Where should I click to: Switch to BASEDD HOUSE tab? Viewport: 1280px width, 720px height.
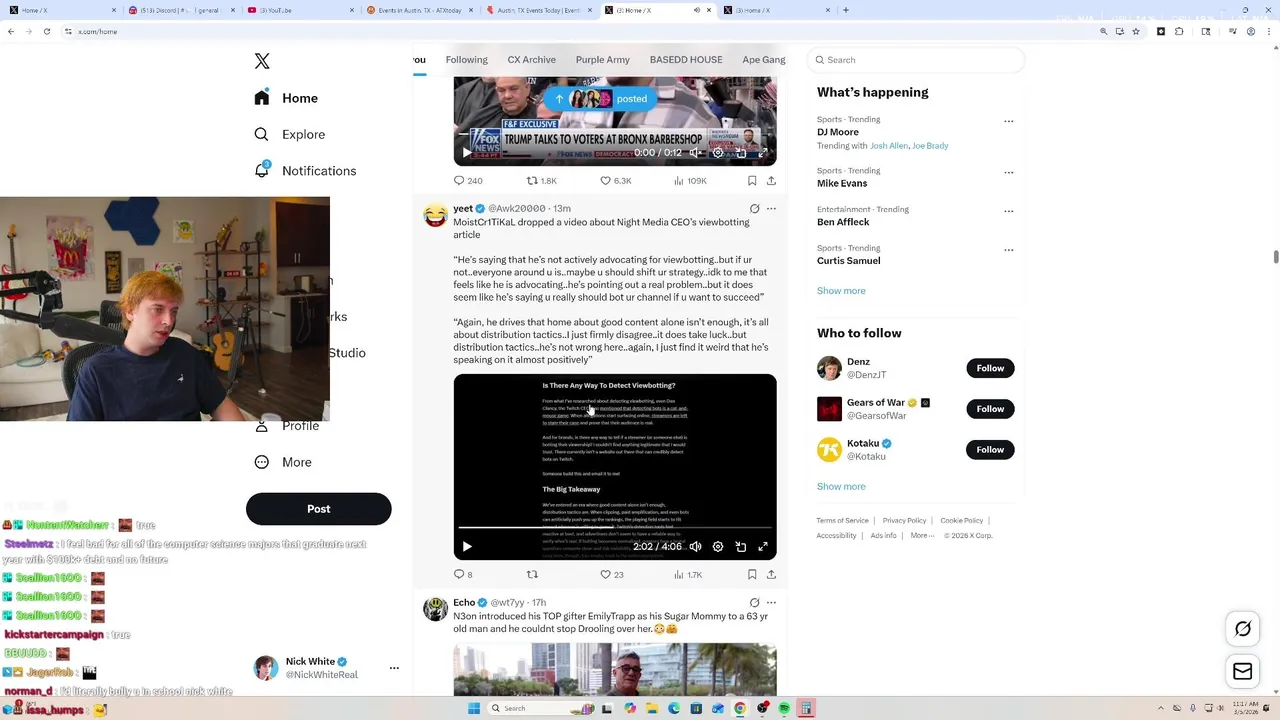point(686,60)
